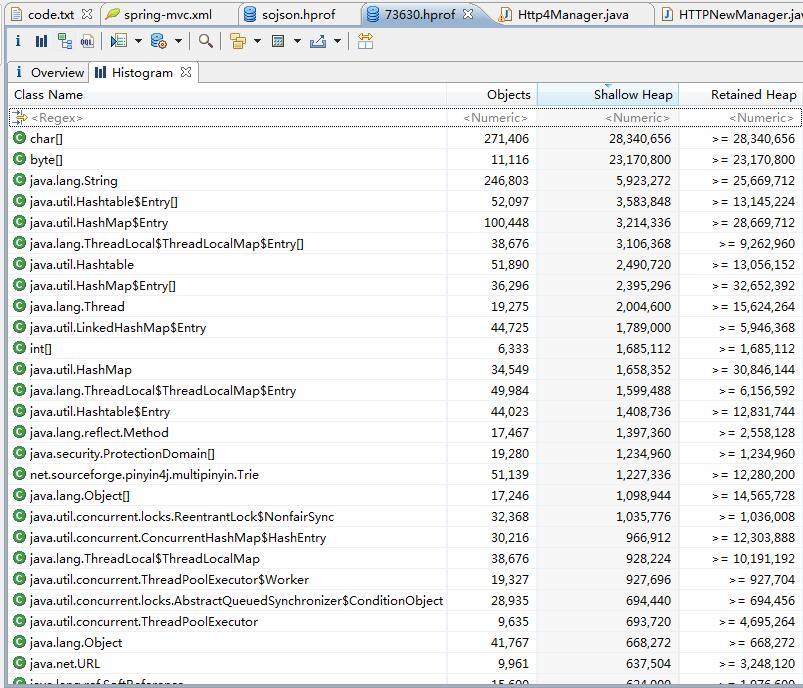Open the Overview sub-tab
This screenshot has height=688, width=803.
49,73
